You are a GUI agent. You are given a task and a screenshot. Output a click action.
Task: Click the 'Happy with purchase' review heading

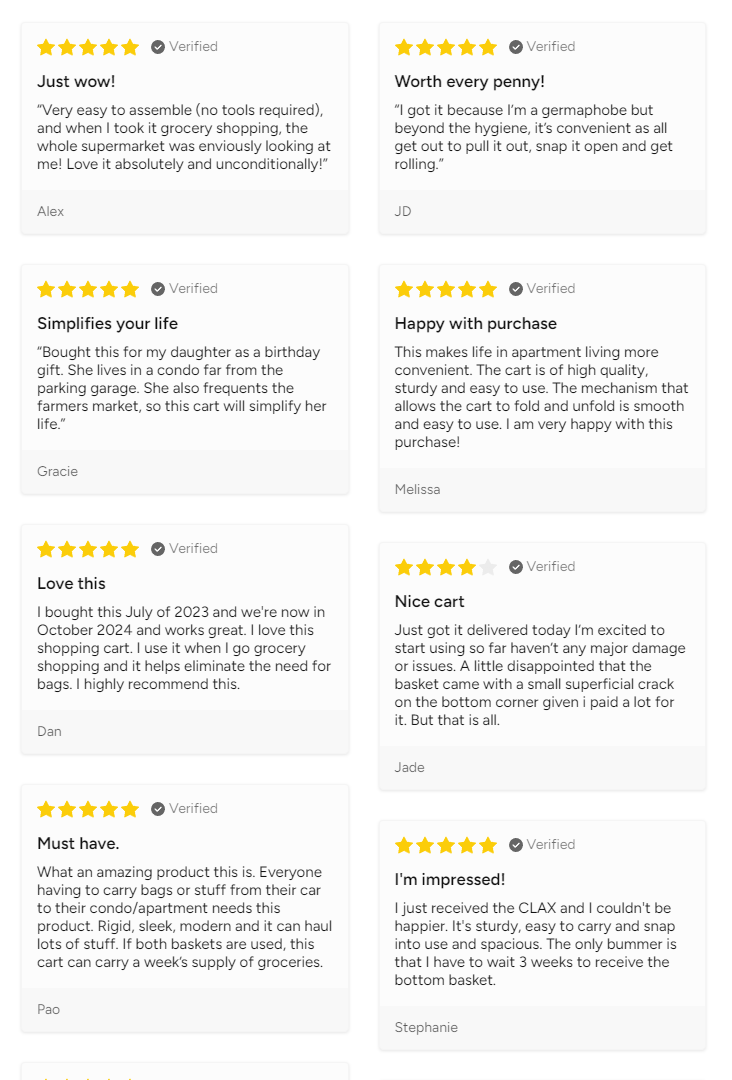coord(475,324)
